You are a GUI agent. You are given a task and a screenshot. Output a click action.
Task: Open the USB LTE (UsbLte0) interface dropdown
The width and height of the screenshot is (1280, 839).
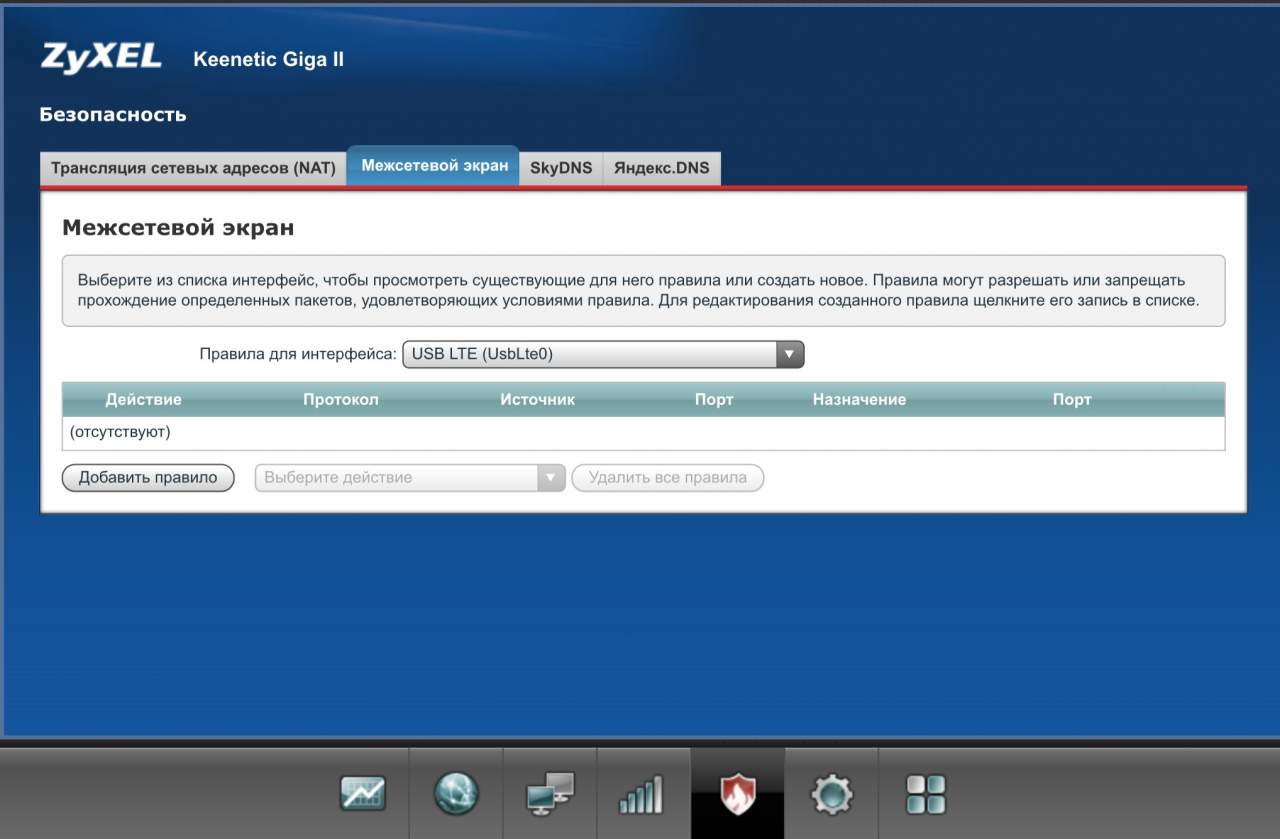tap(603, 354)
